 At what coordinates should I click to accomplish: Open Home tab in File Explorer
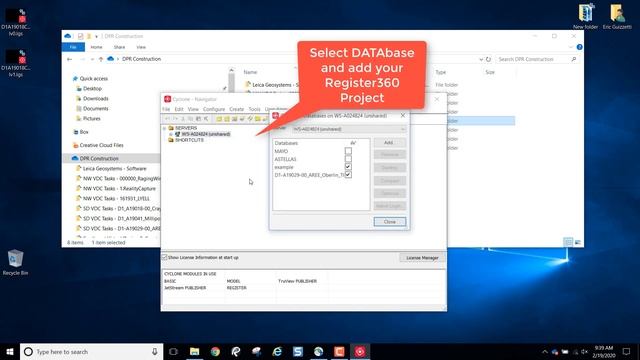point(96,47)
